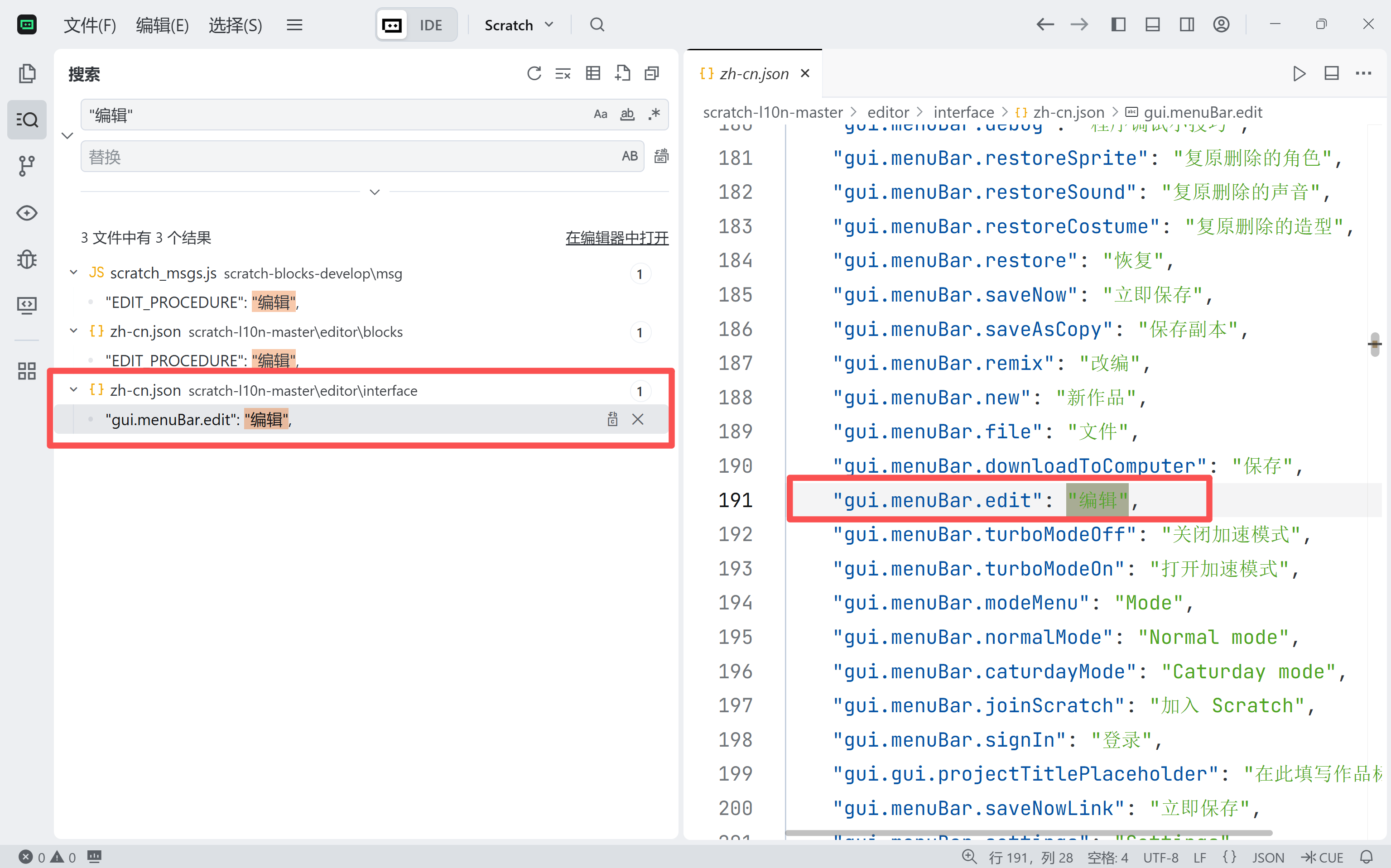
Task: Toggle case-sensitive matching (Aa)
Action: 600,114
